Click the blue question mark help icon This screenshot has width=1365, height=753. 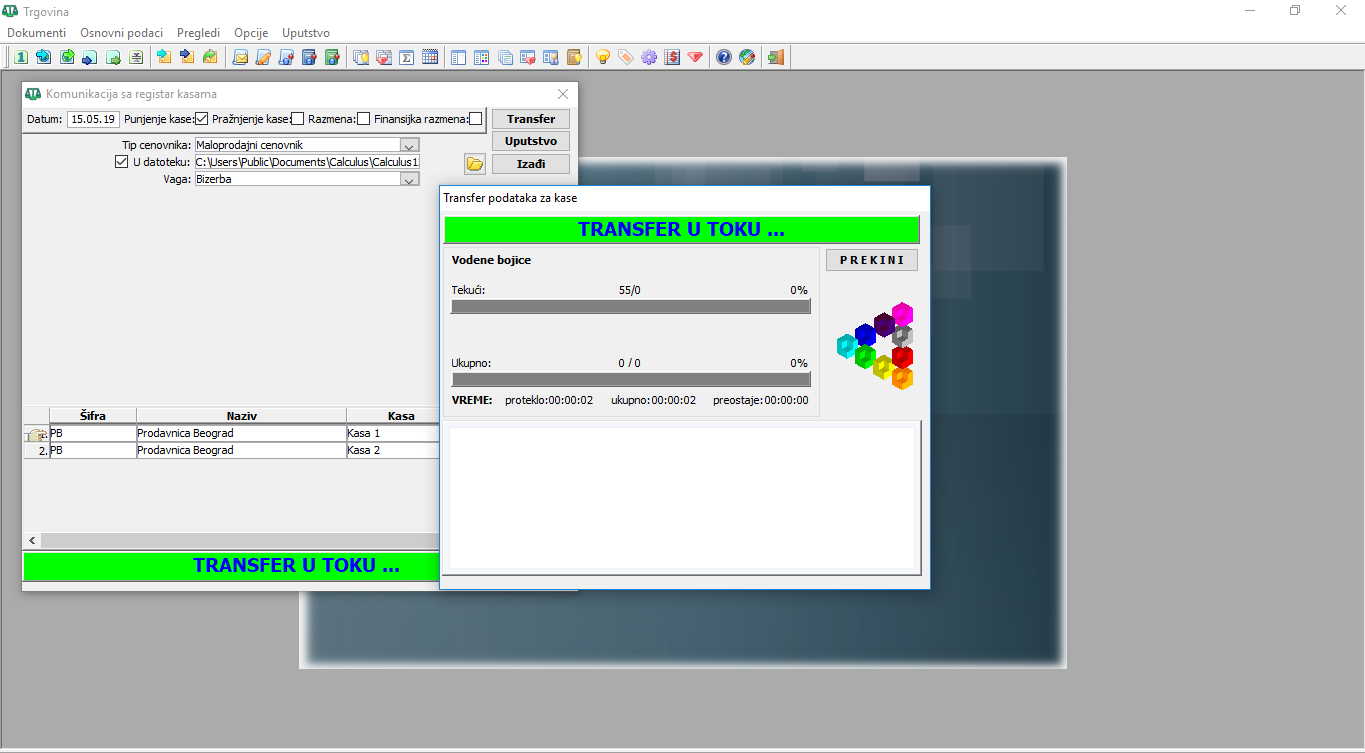point(723,57)
